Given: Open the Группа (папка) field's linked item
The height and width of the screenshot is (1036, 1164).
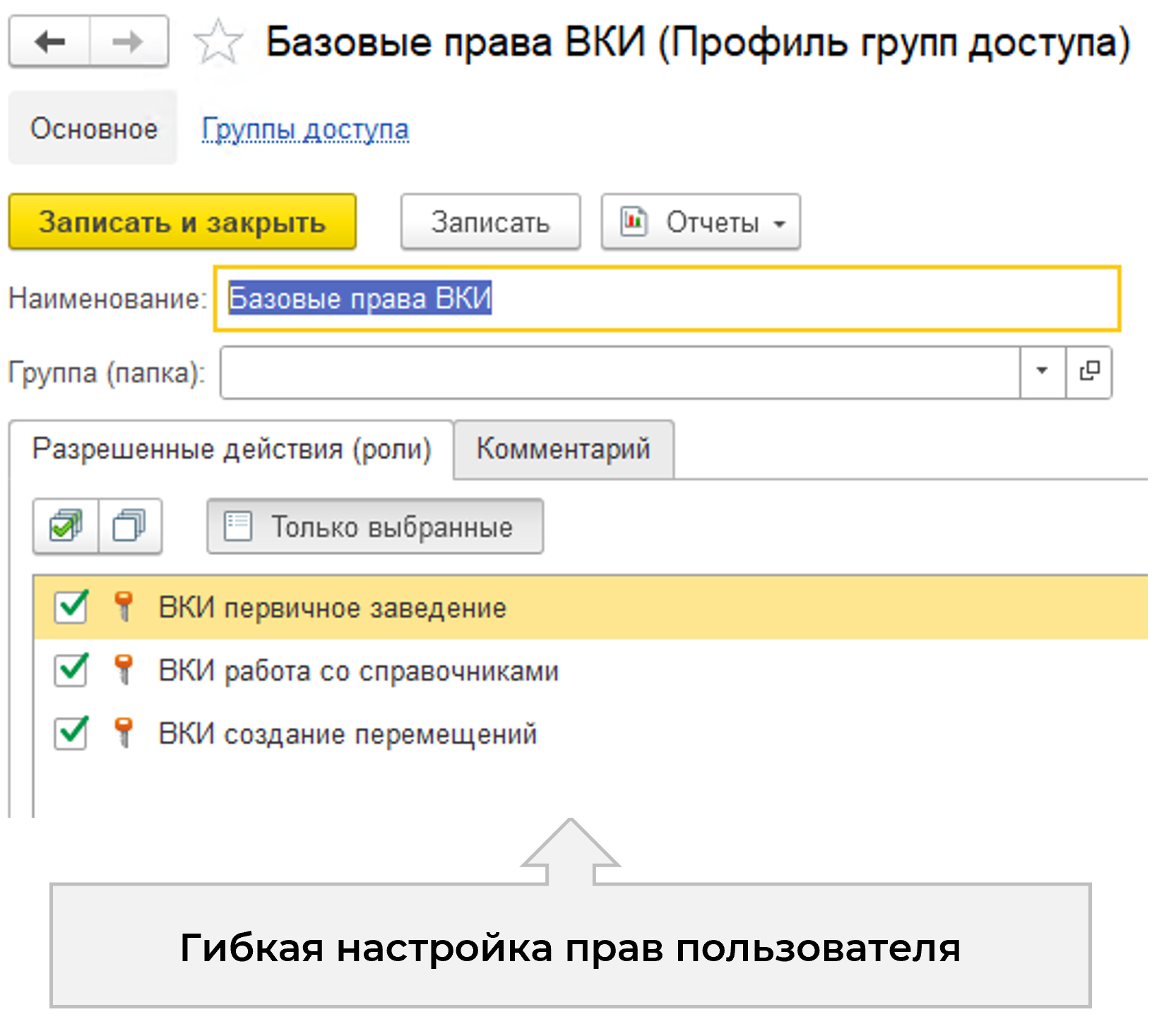Looking at the screenshot, I should coord(1088,371).
